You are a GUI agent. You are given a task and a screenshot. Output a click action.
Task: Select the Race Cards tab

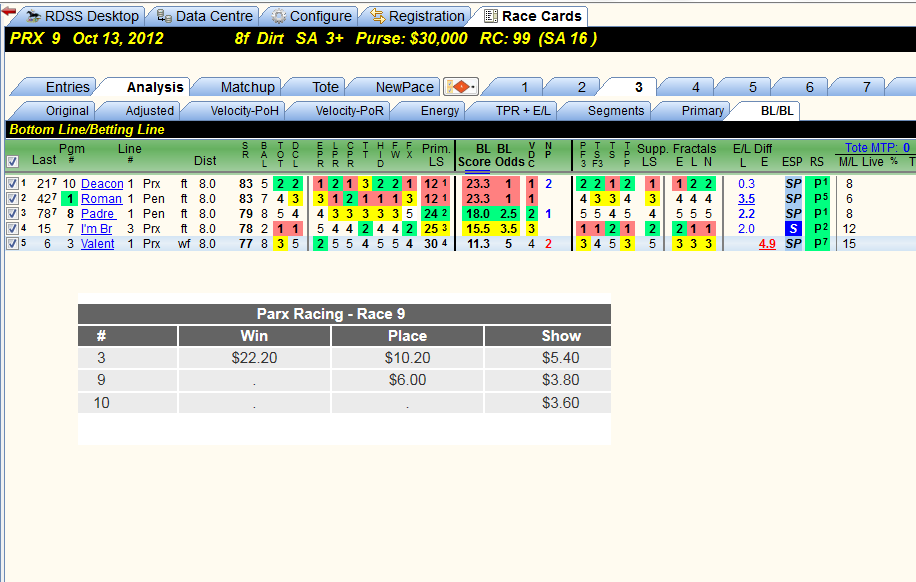click(x=533, y=16)
